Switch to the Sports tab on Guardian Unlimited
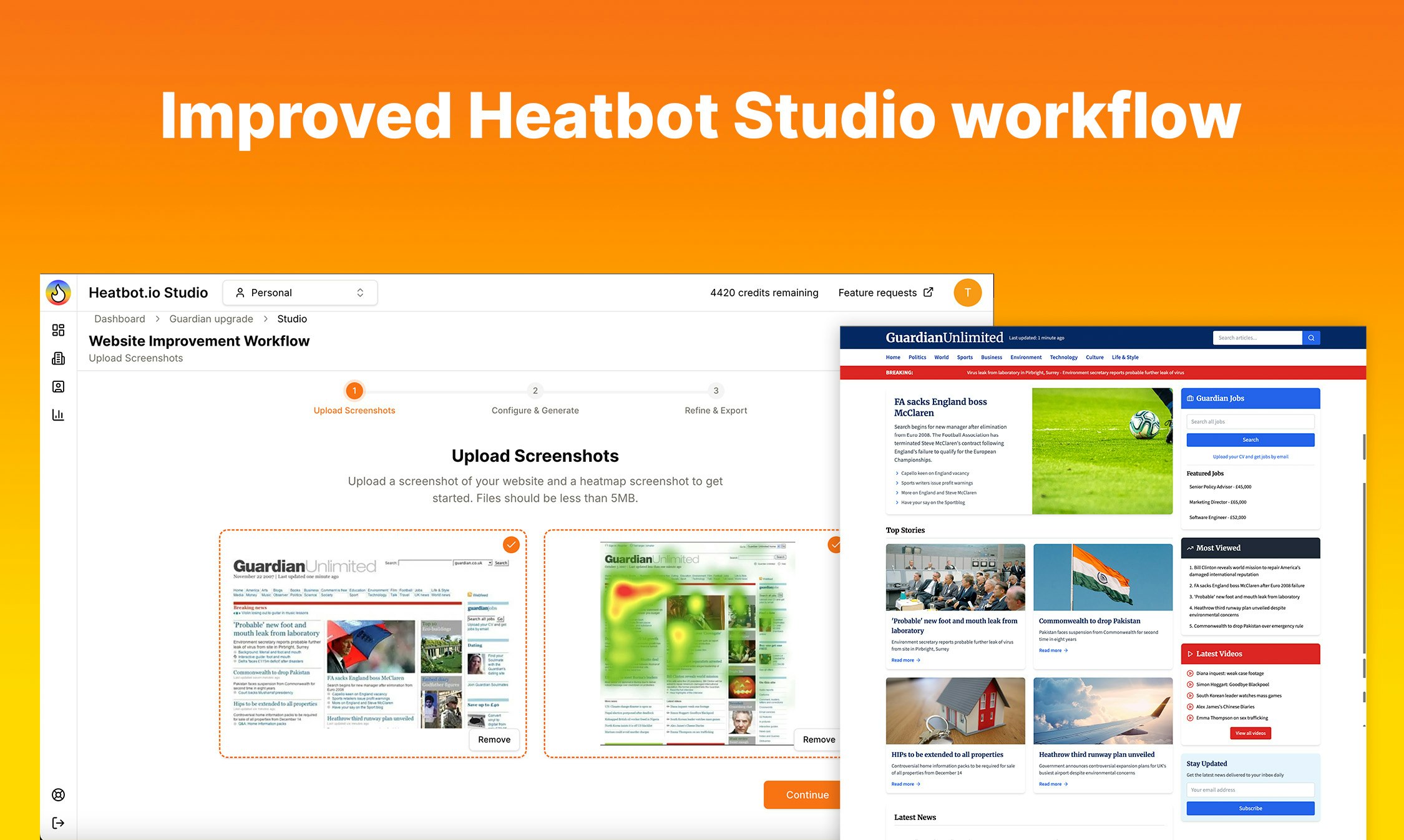Viewport: 1404px width, 840px height. [x=965, y=357]
